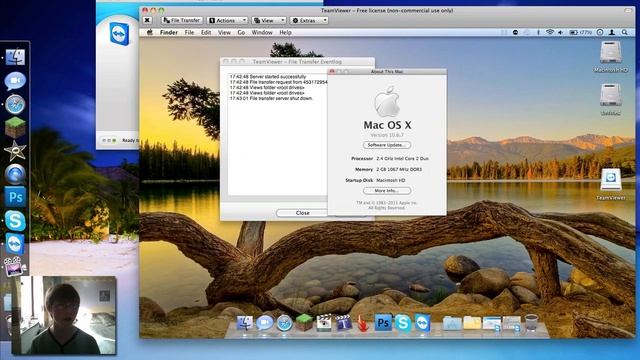Select the TeamViewer disk image on remote desktop
640x360 pixels.
tap(611, 180)
